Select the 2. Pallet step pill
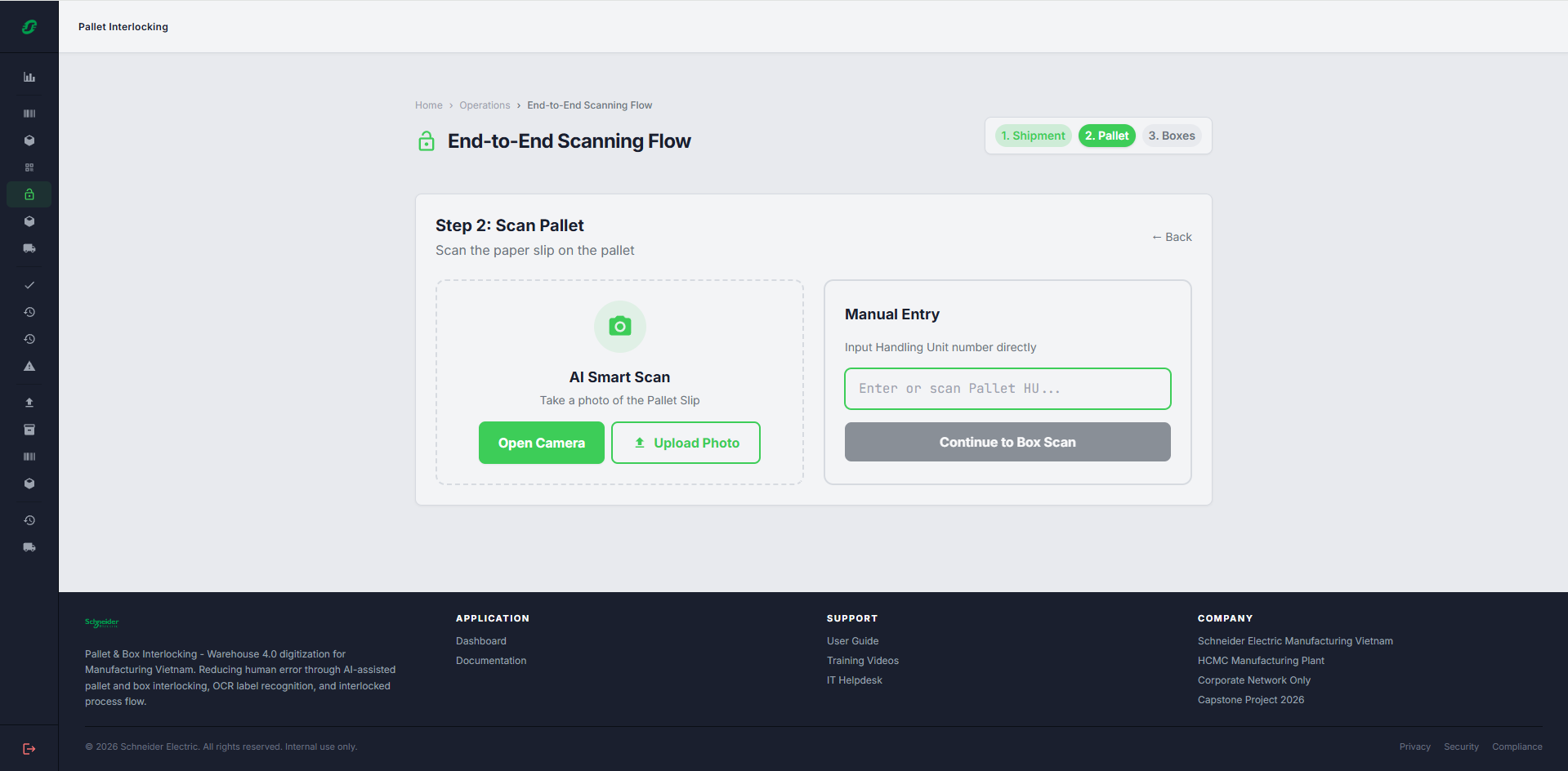 [1107, 136]
